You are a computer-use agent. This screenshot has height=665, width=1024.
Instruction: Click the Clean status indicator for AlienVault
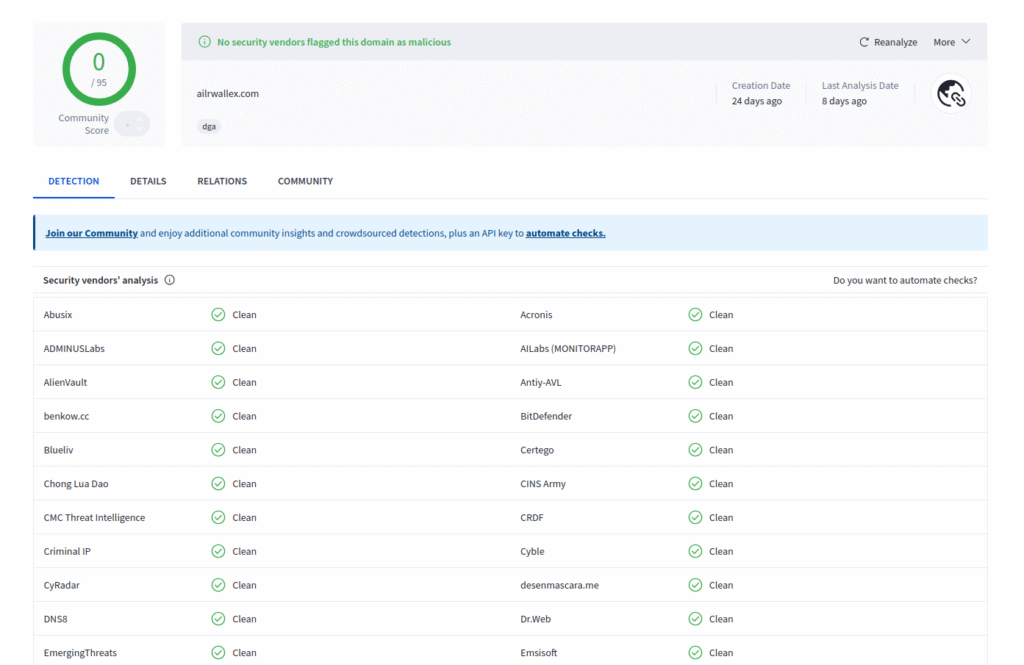pyautogui.click(x=218, y=382)
